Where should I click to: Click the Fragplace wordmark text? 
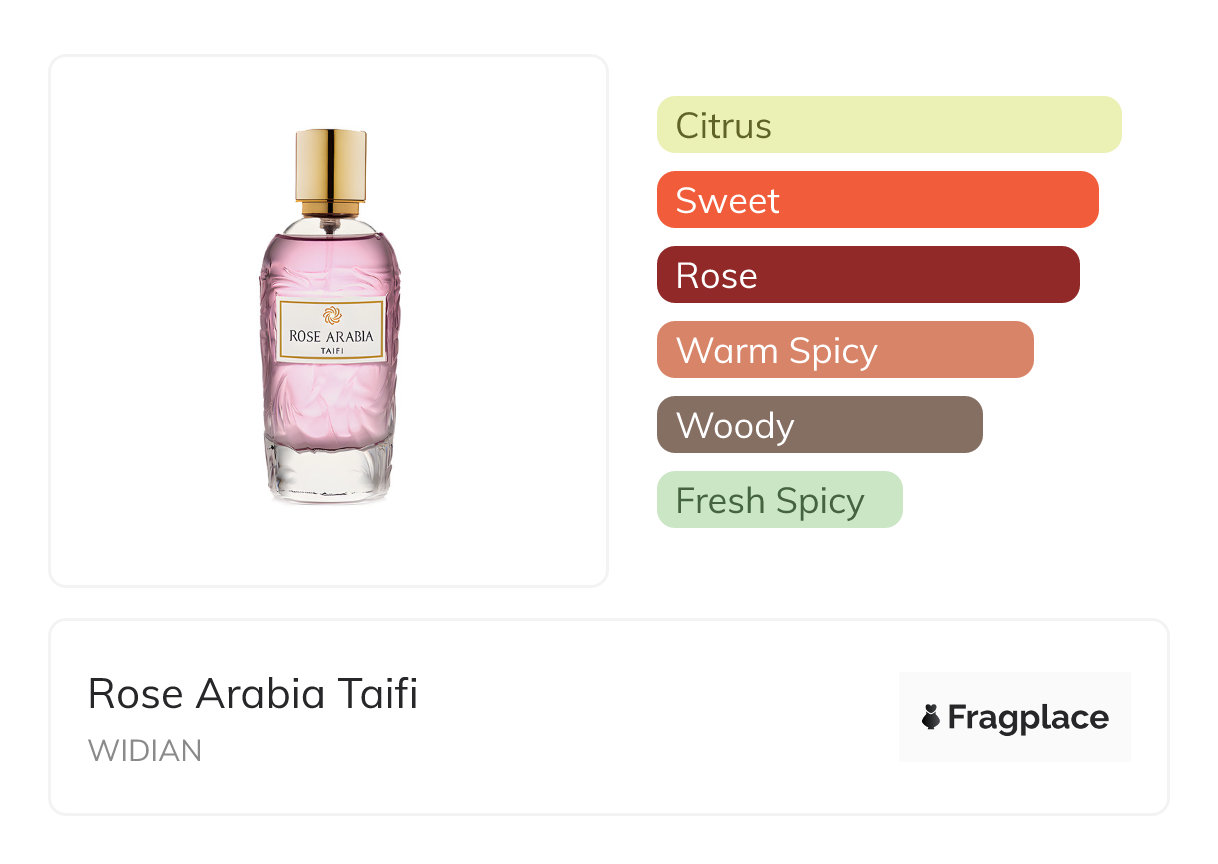1028,717
